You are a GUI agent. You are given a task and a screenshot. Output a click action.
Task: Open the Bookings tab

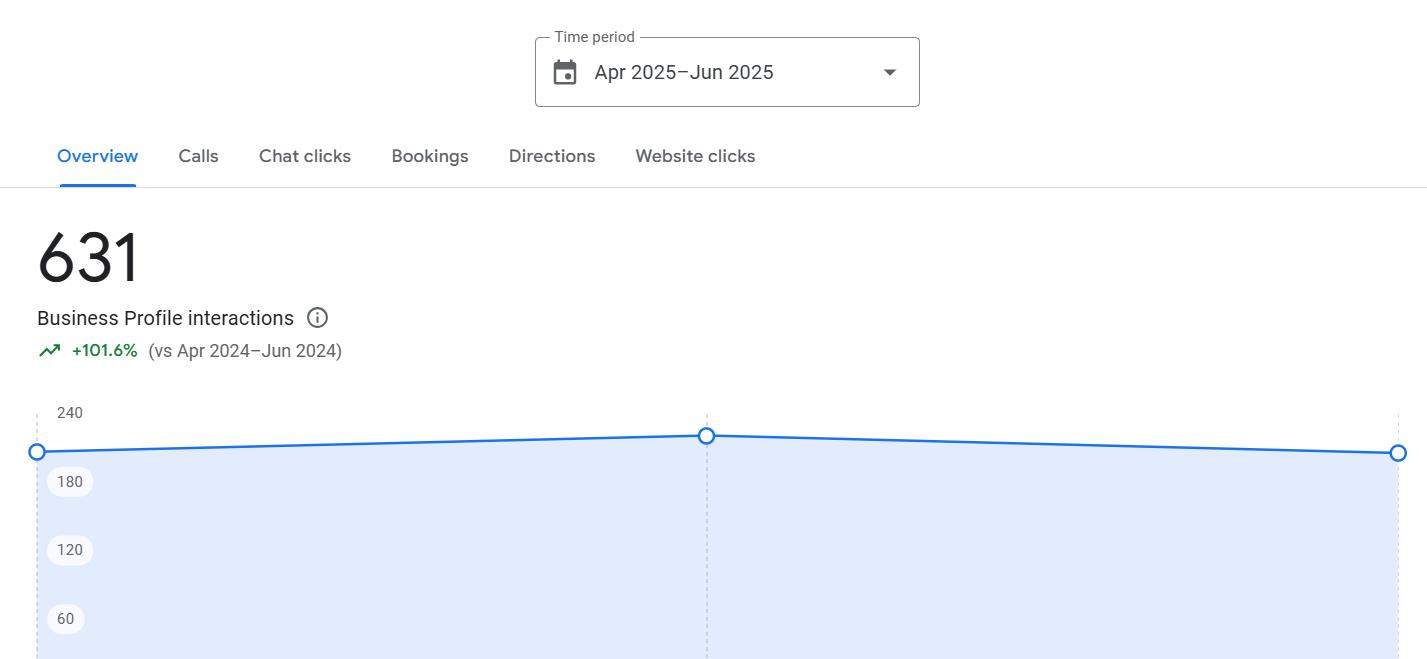click(430, 156)
